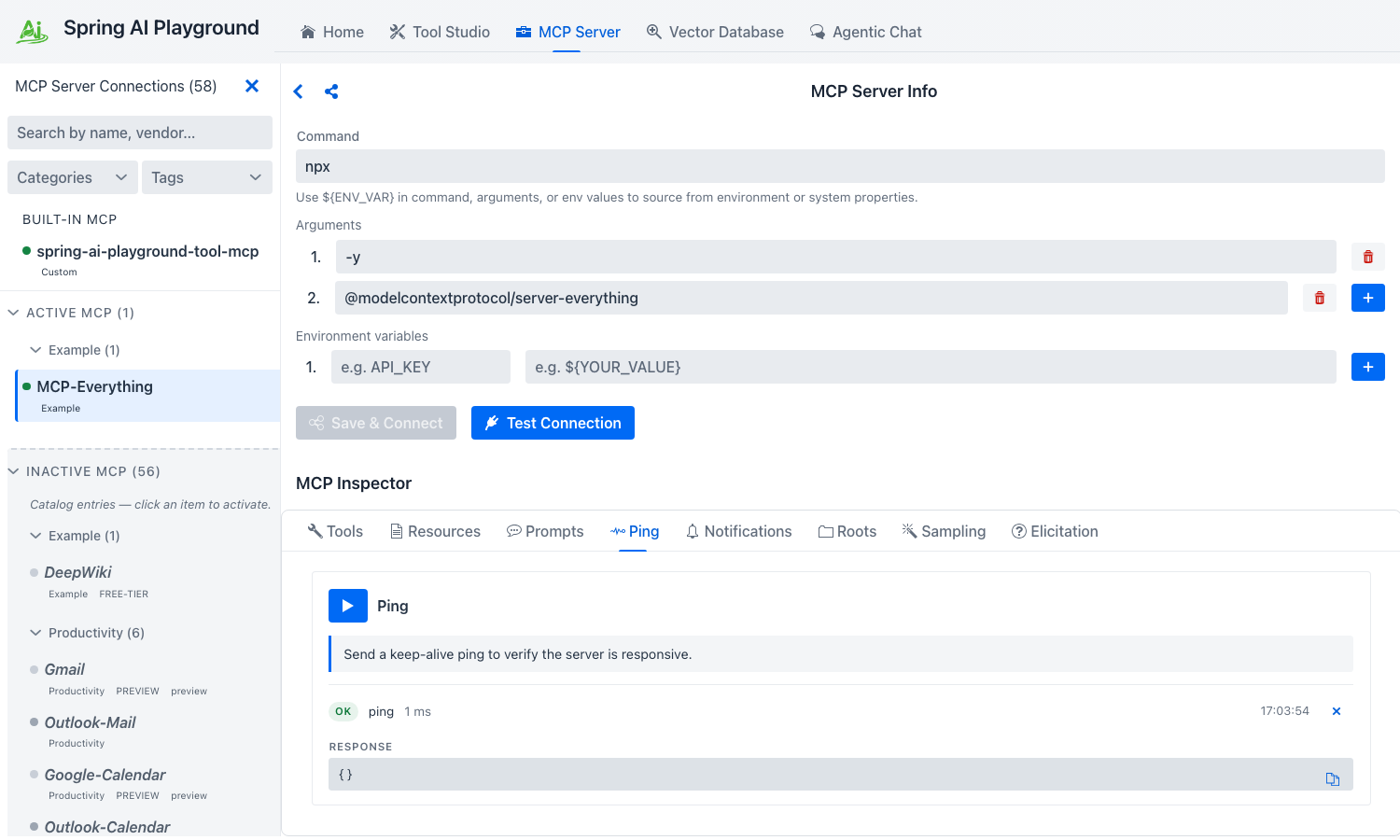Collapse the inactive Example (1) group
The height and width of the screenshot is (840, 1400).
click(36, 536)
